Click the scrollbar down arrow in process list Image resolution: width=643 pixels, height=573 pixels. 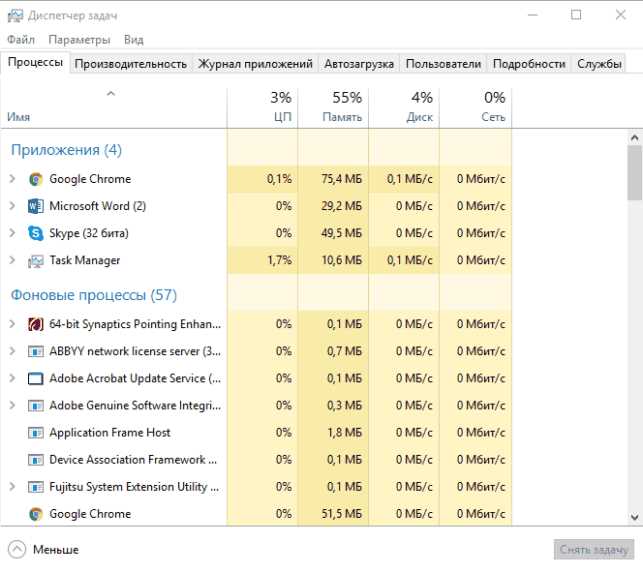[634, 516]
